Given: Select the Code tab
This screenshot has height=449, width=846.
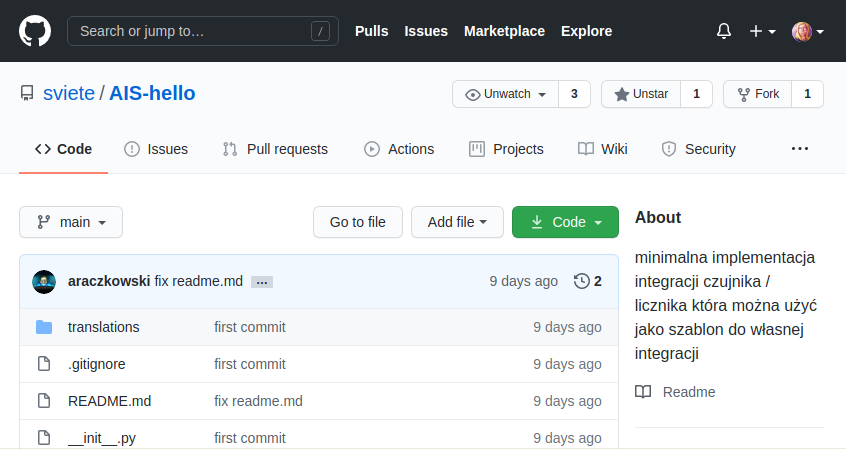Looking at the screenshot, I should pyautogui.click(x=64, y=149).
